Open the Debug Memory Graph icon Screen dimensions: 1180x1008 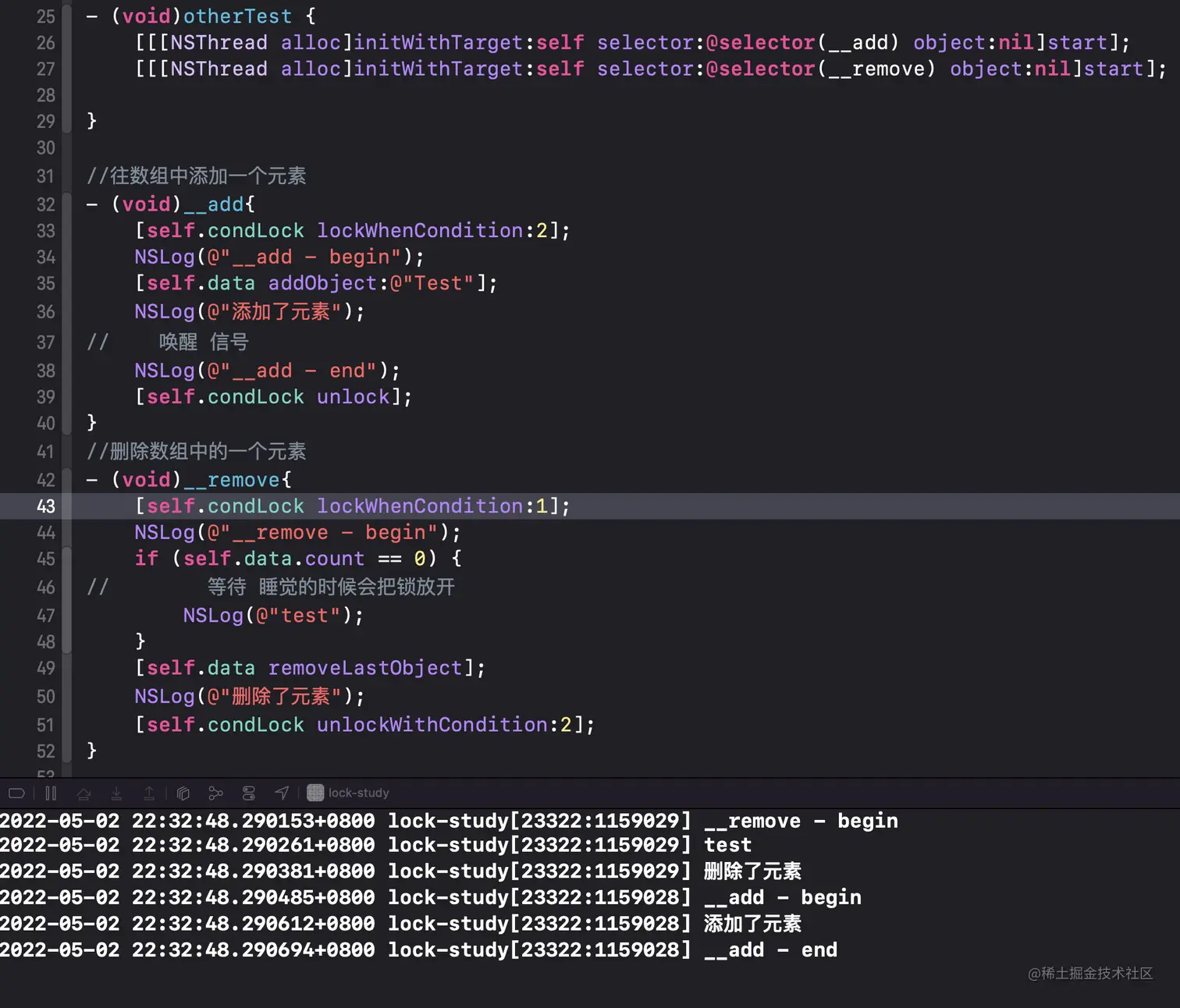[216, 793]
